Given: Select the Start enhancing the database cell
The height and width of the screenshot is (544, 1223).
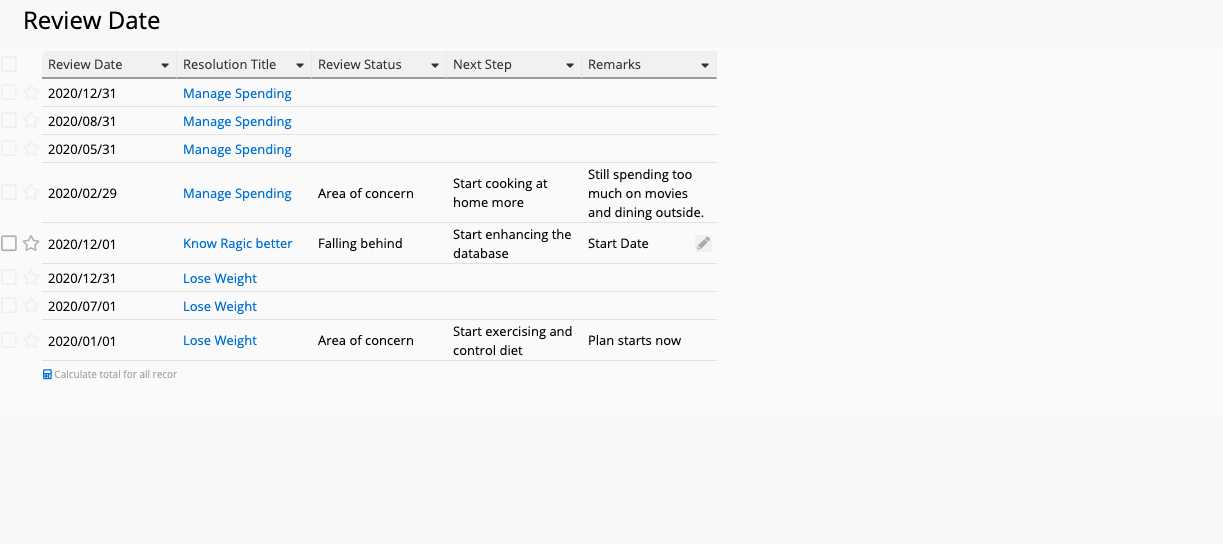Looking at the screenshot, I should click(514, 243).
